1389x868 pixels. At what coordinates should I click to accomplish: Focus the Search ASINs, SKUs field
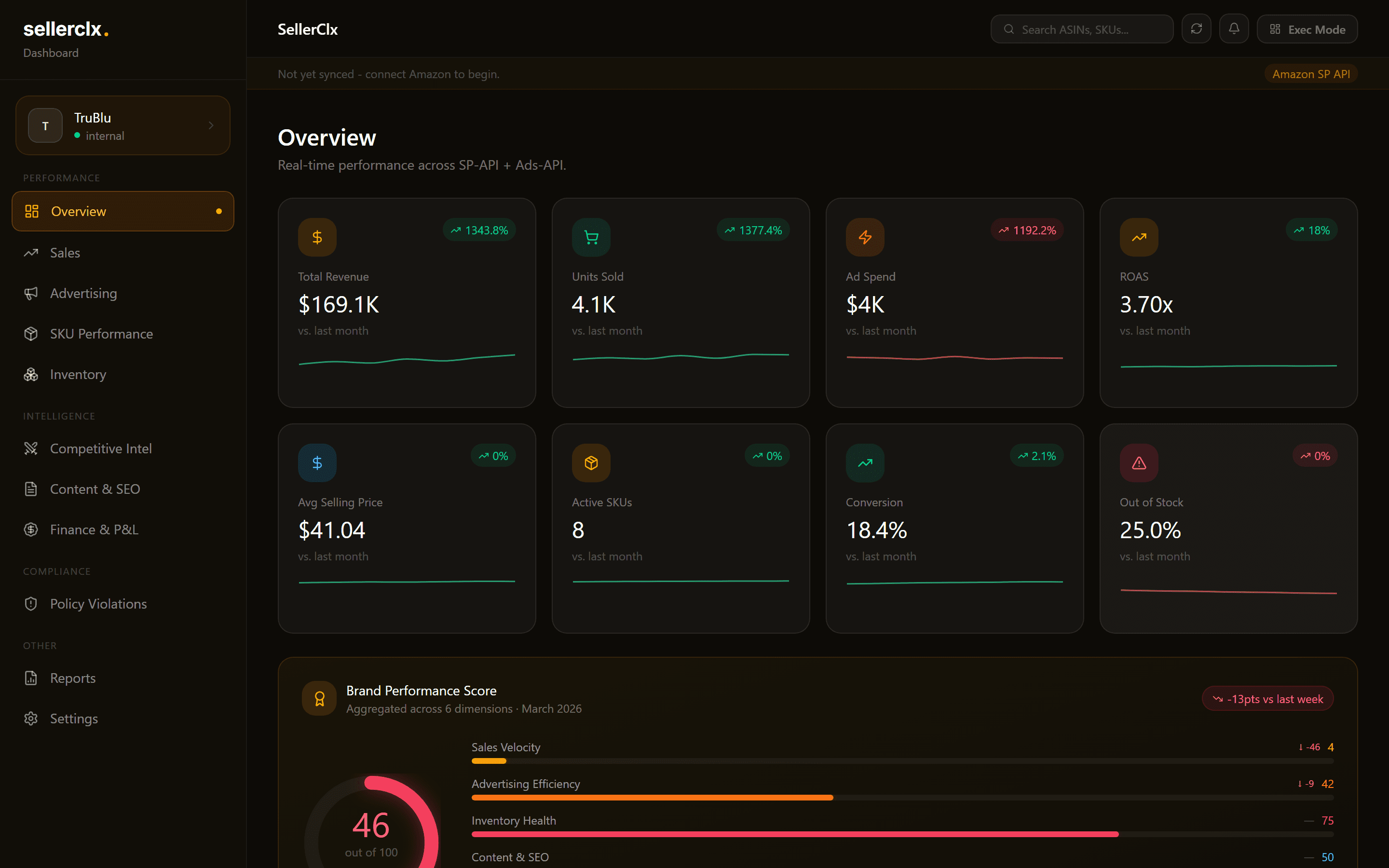point(1082,29)
